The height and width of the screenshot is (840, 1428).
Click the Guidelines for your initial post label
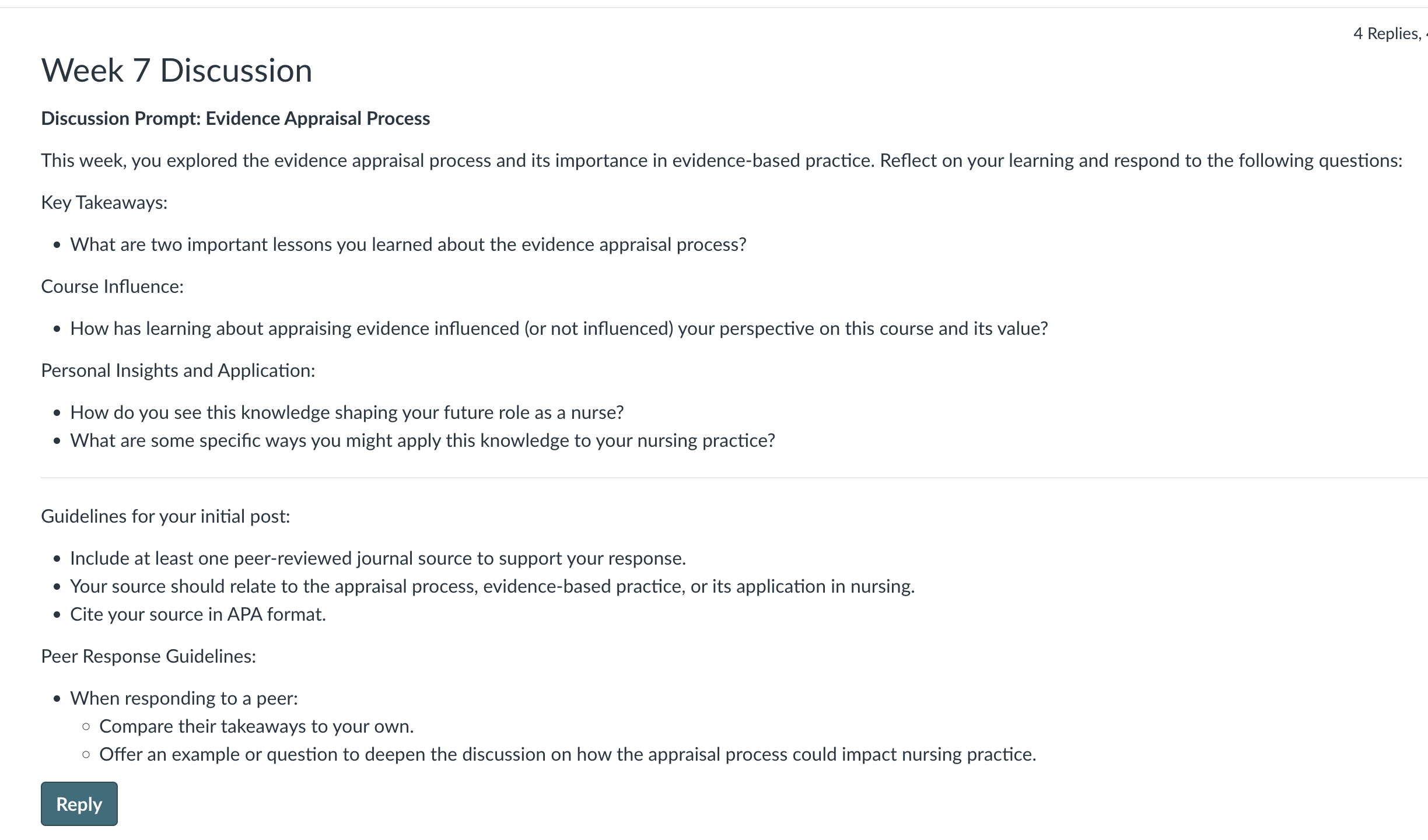point(166,516)
